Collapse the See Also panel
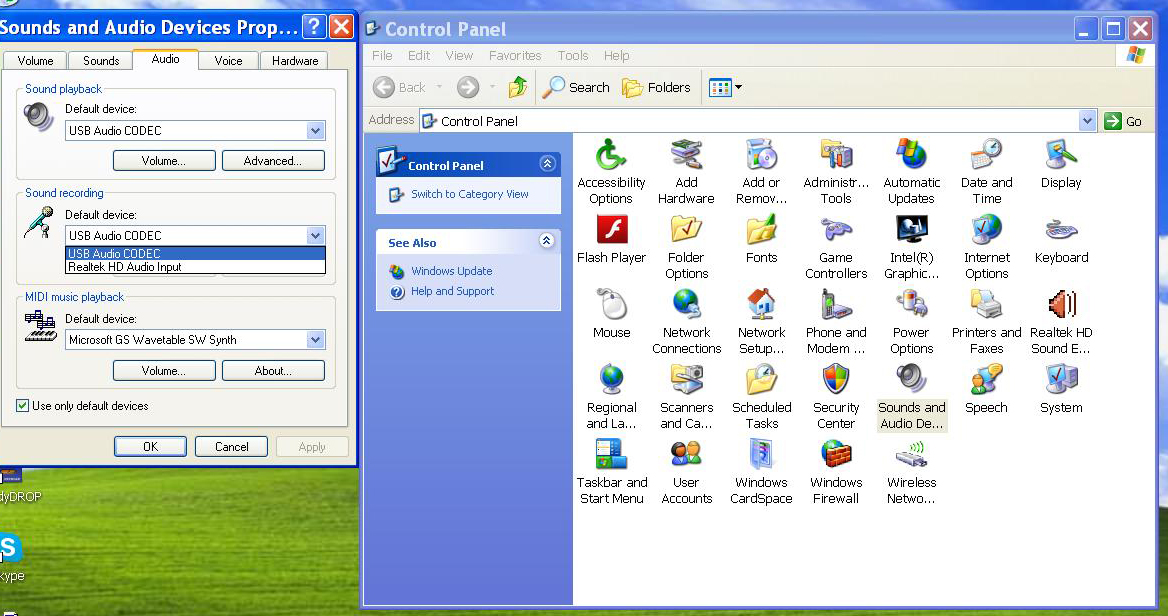 546,241
